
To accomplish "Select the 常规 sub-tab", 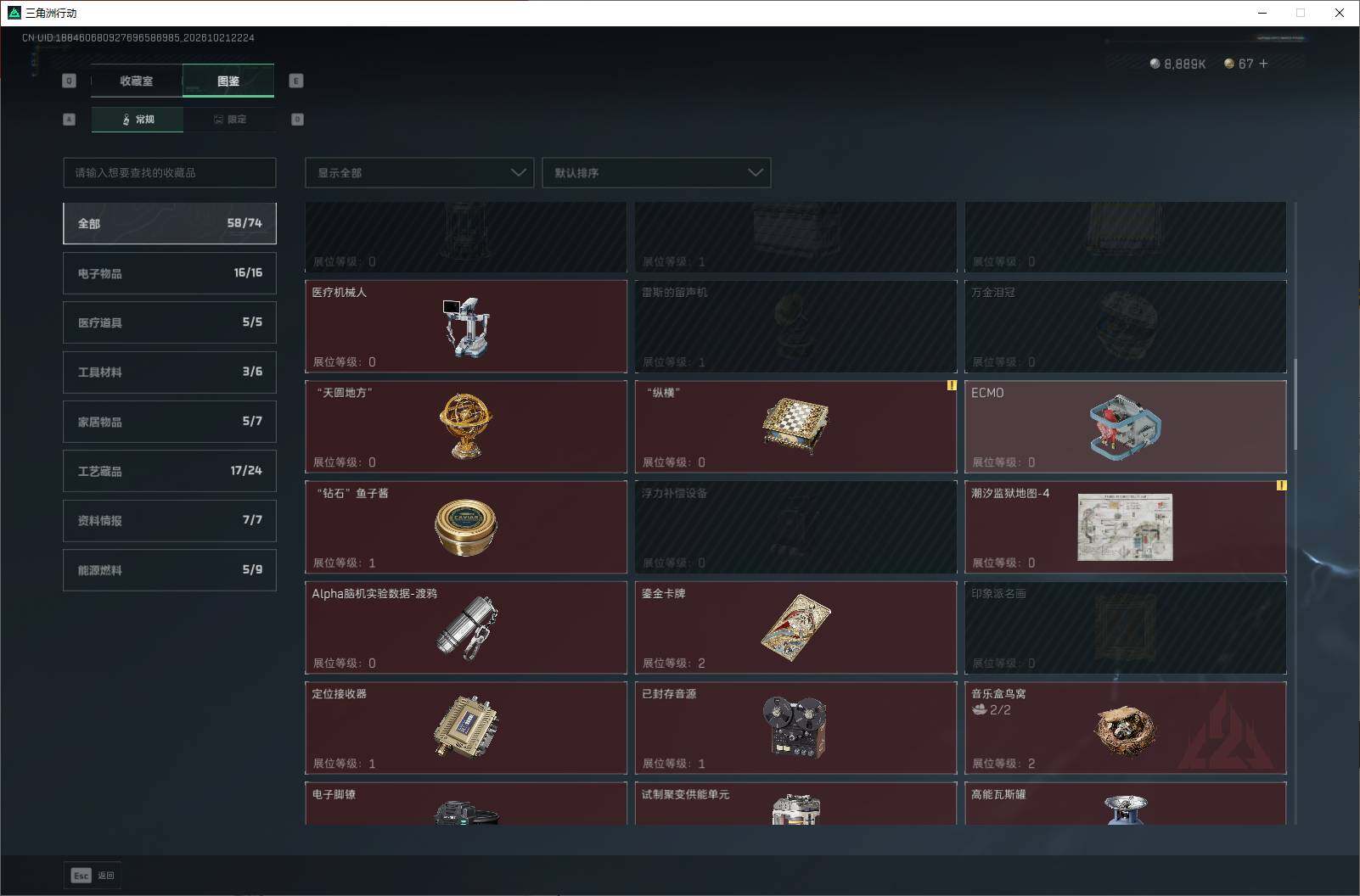I will [138, 119].
